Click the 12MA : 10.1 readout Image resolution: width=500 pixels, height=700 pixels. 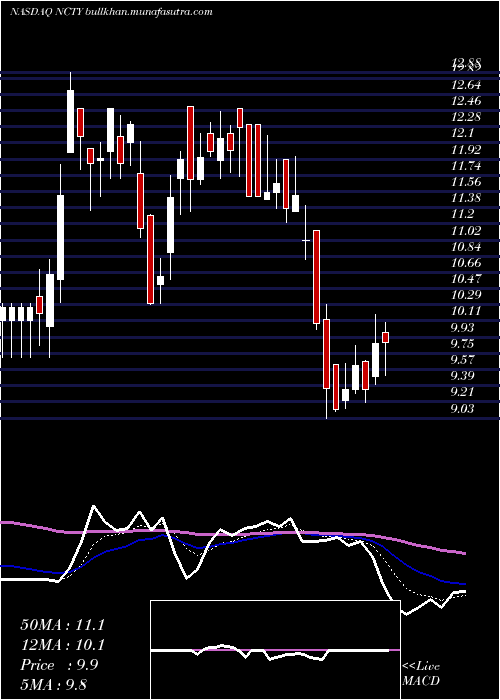pyautogui.click(x=62, y=645)
